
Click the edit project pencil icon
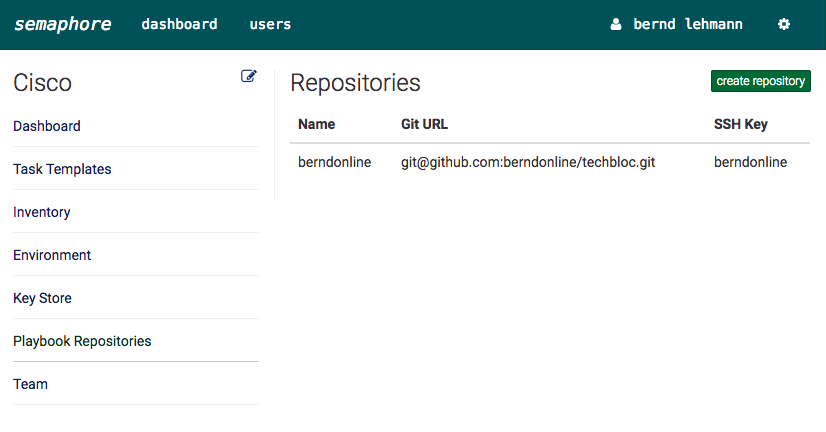pyautogui.click(x=249, y=76)
